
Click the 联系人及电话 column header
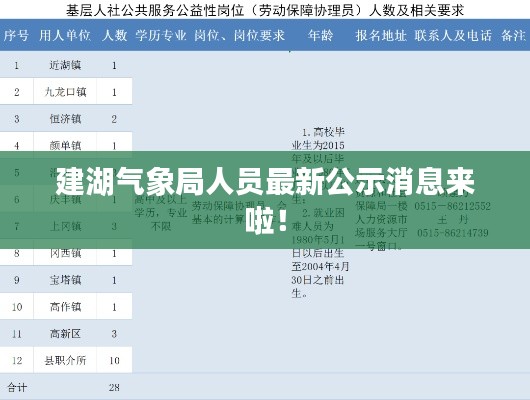453,36
